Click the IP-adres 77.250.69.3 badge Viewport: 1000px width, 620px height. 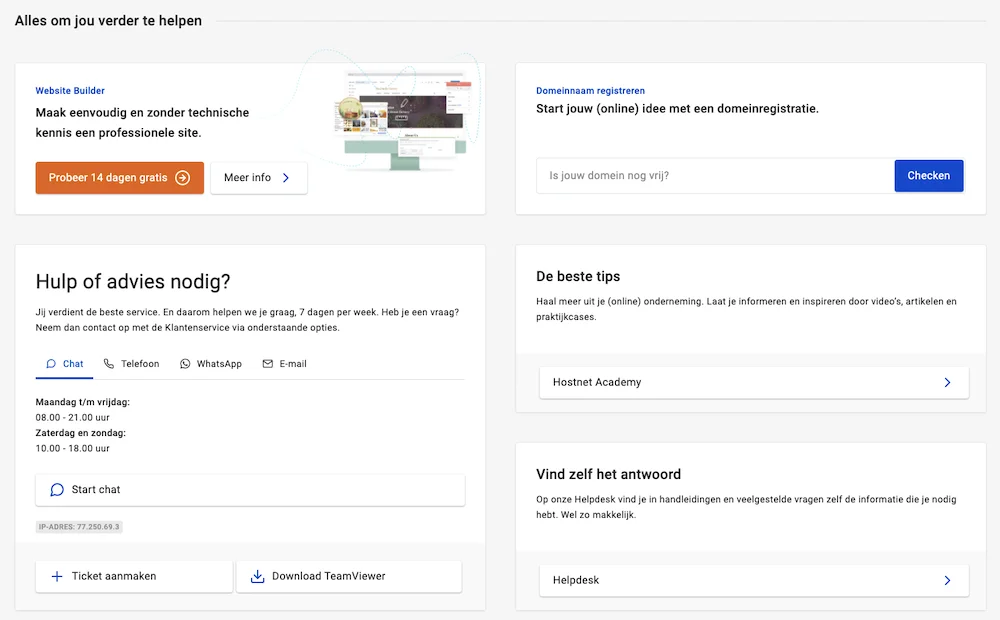(79, 526)
